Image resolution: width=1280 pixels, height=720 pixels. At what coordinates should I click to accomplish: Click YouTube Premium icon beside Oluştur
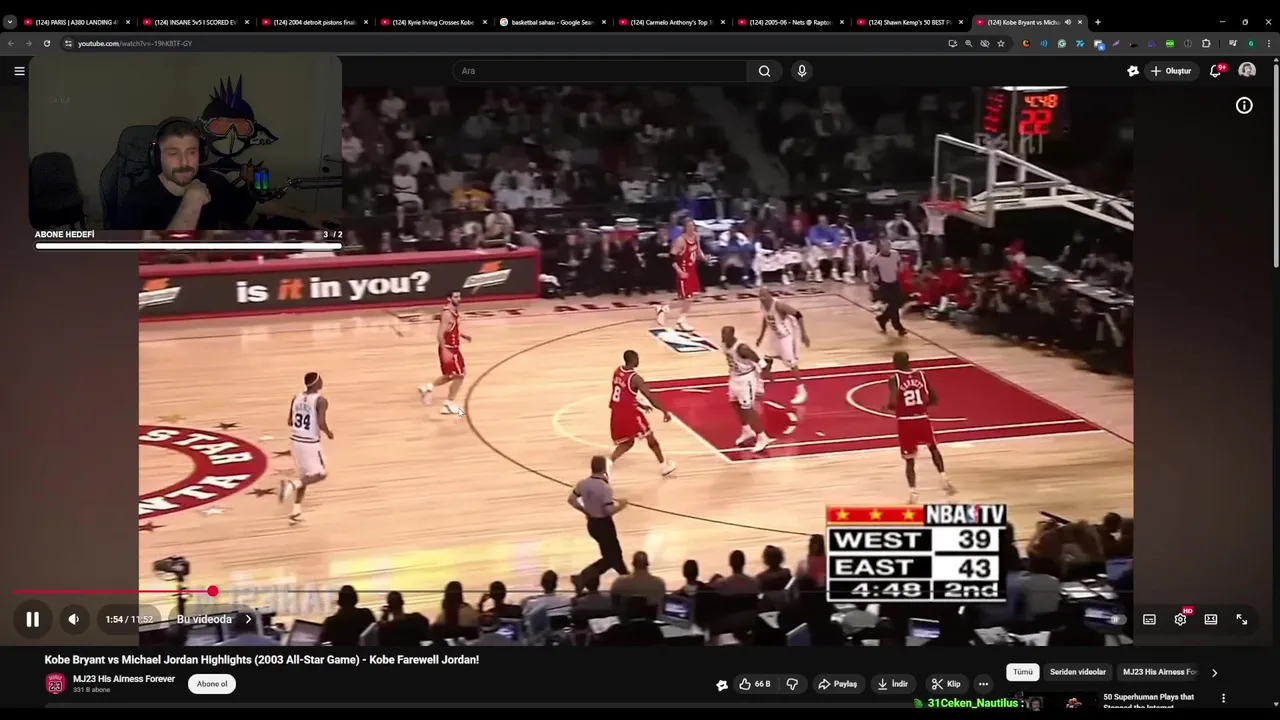coord(1132,71)
